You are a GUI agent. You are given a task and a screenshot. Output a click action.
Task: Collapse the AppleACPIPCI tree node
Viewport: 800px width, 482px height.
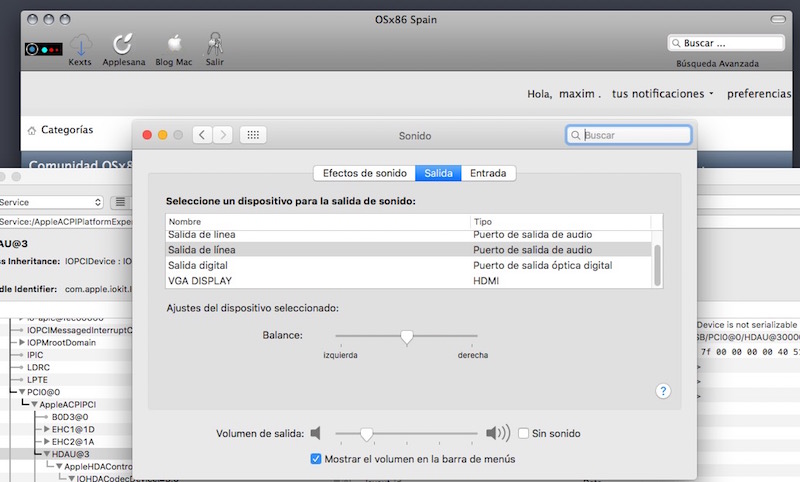point(34,404)
